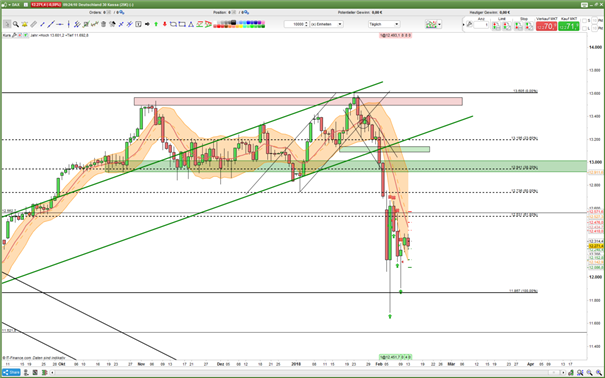Select the long diagonal trend line tool
605x378 pixels.
click(51, 24)
